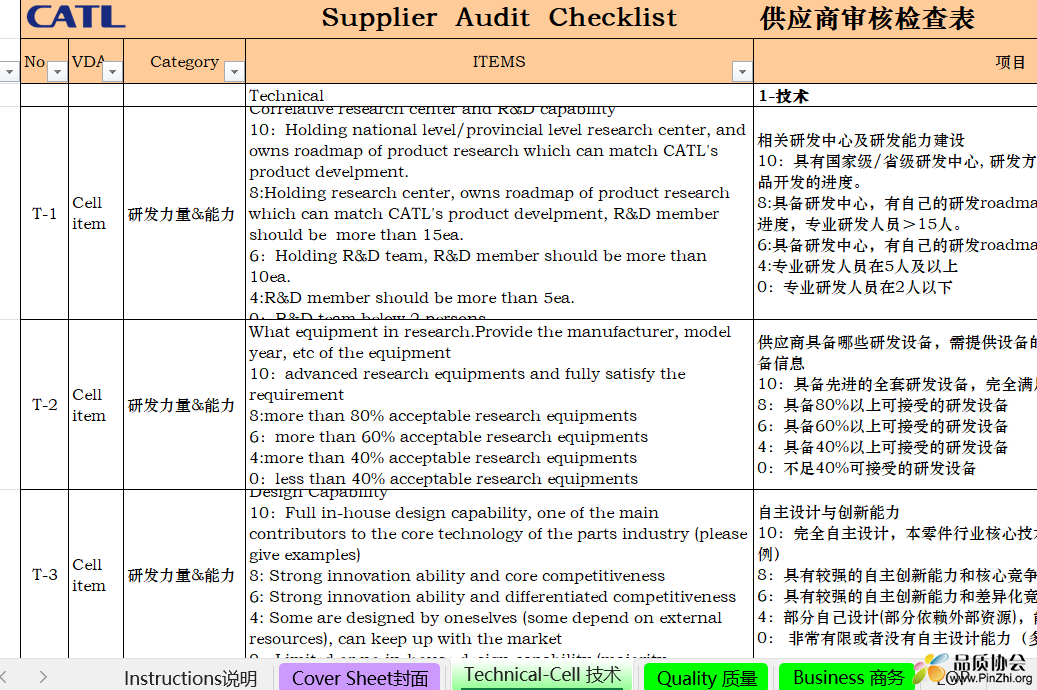Click the CATL logo in the header

[76, 17]
